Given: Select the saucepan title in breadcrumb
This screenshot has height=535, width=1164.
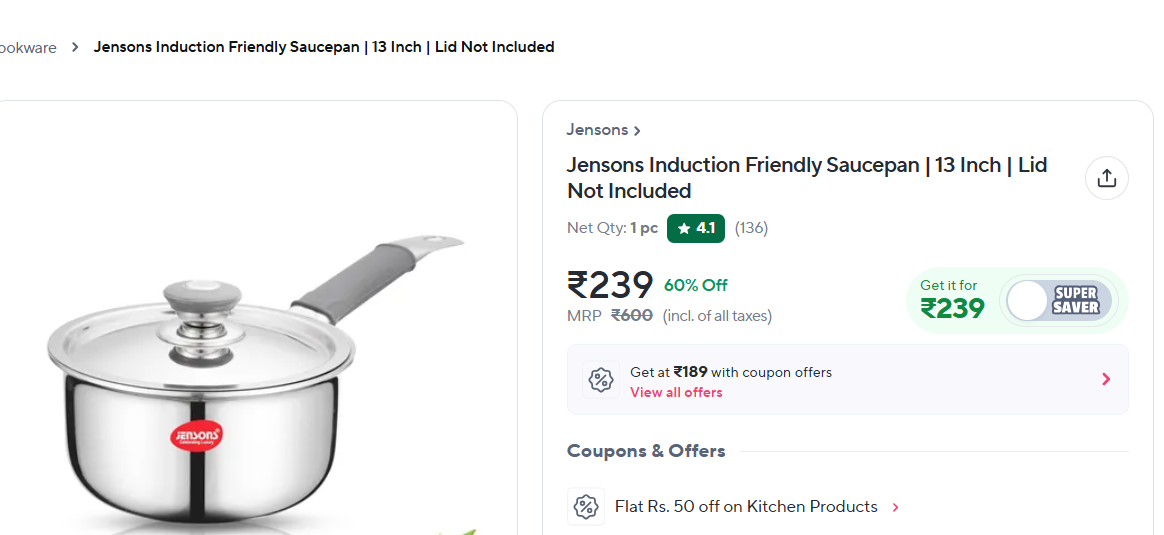Looking at the screenshot, I should pyautogui.click(x=324, y=47).
